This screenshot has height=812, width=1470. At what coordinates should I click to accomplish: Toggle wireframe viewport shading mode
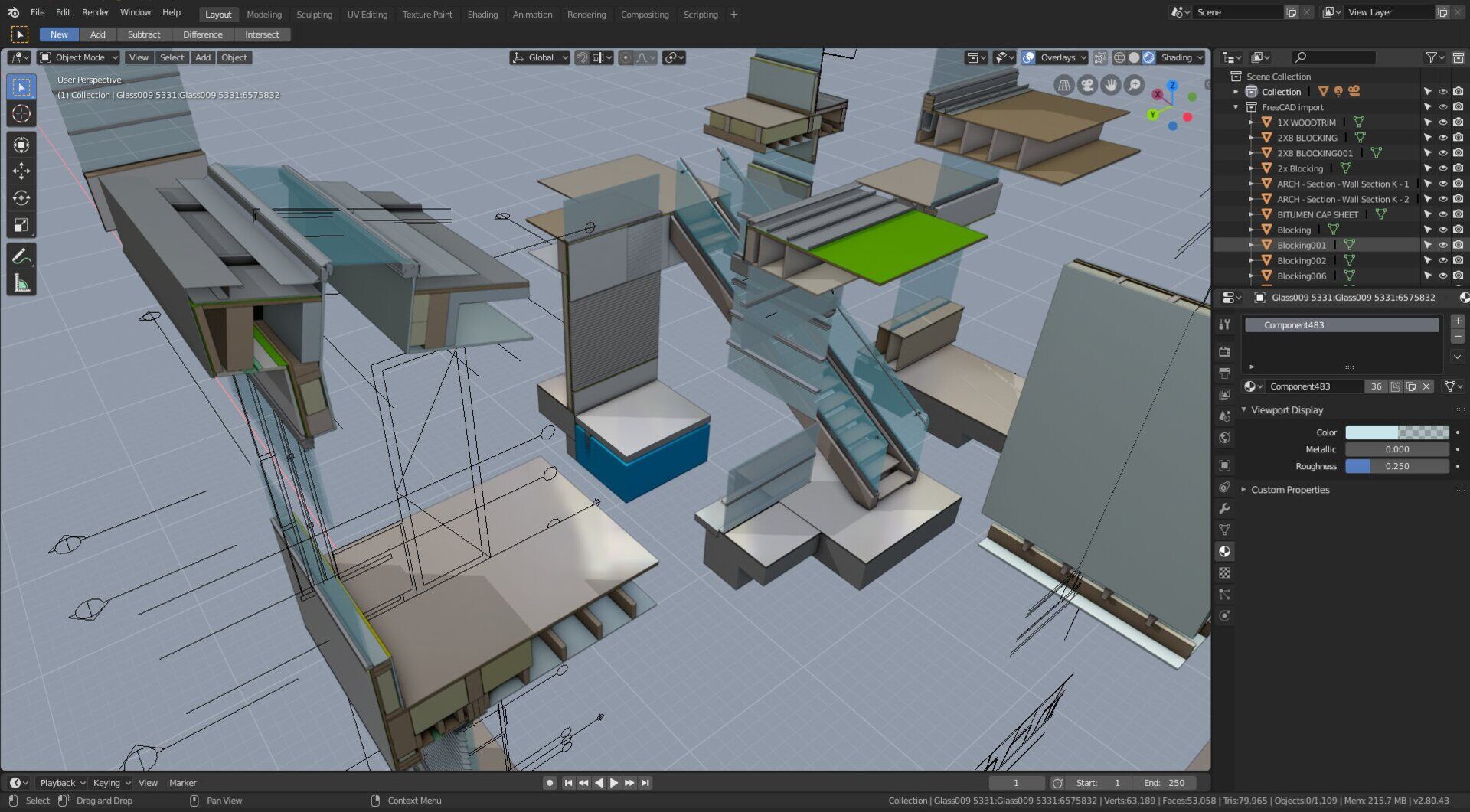pyautogui.click(x=1119, y=57)
